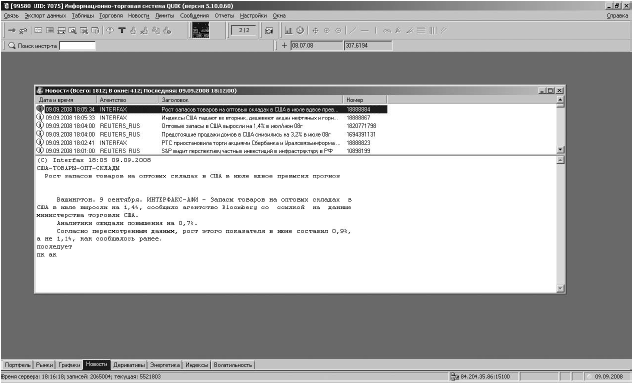The width and height of the screenshot is (632, 384).
Task: Switch to the Портфель tab
Action: pyautogui.click(x=17, y=365)
